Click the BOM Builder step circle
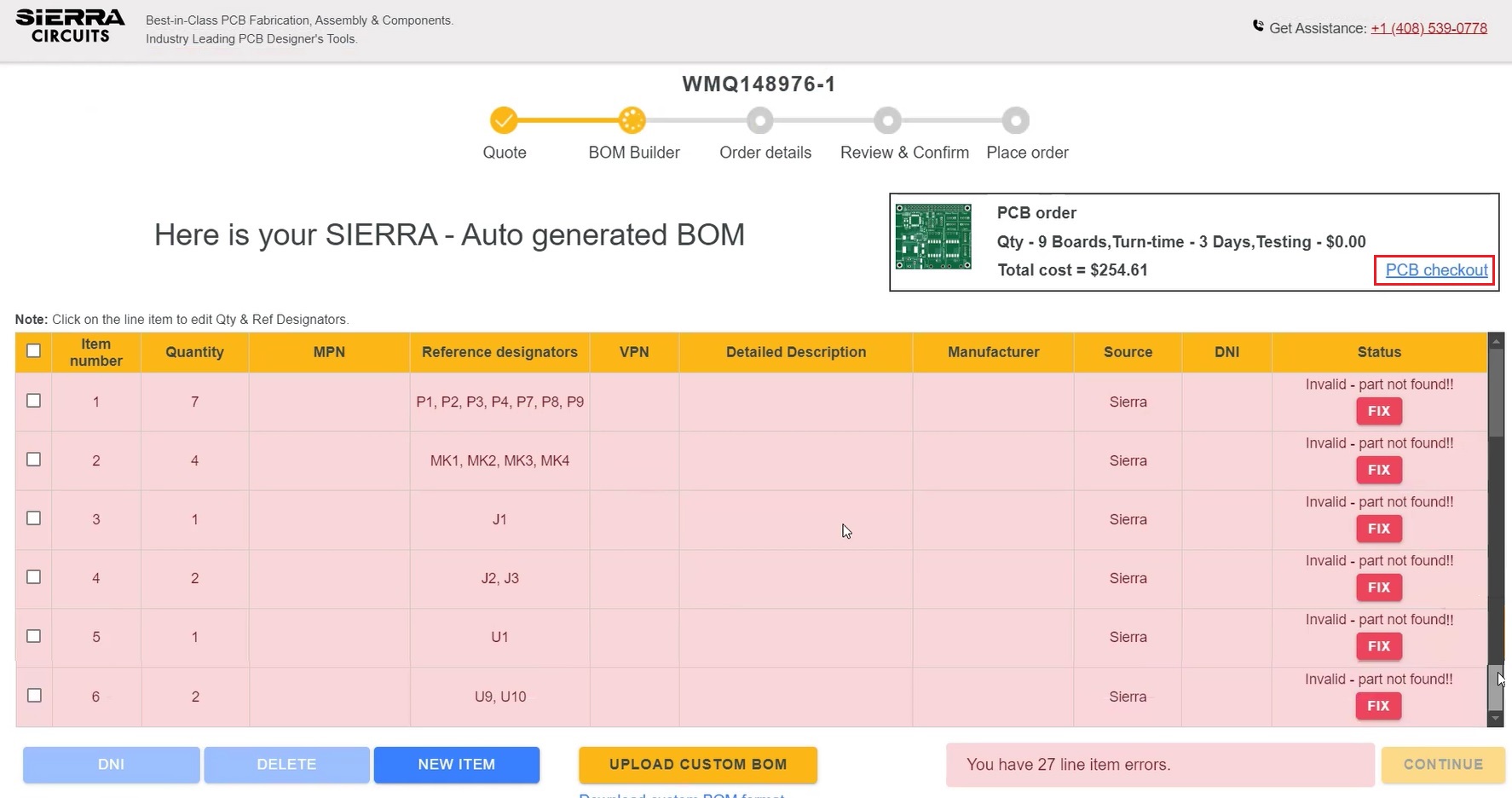The height and width of the screenshot is (798, 1512). pyautogui.click(x=632, y=120)
